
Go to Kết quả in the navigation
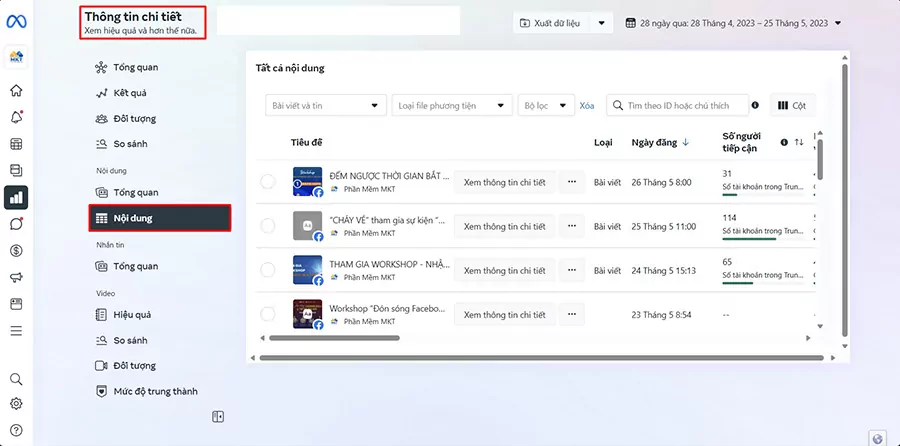pos(135,93)
